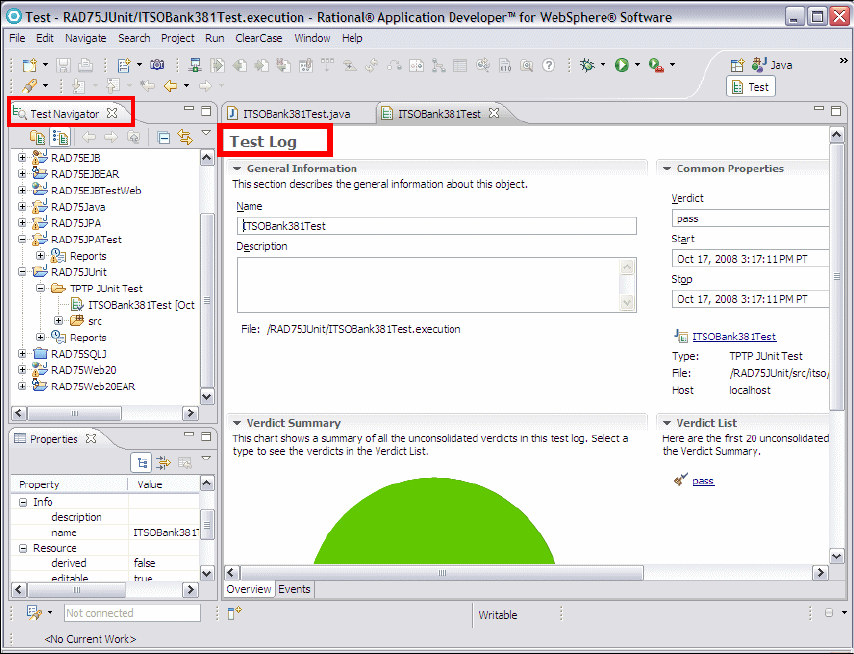Viewport: 854px width, 654px height.
Task: Toggle Show Categories in Properties view
Action: pos(142,463)
